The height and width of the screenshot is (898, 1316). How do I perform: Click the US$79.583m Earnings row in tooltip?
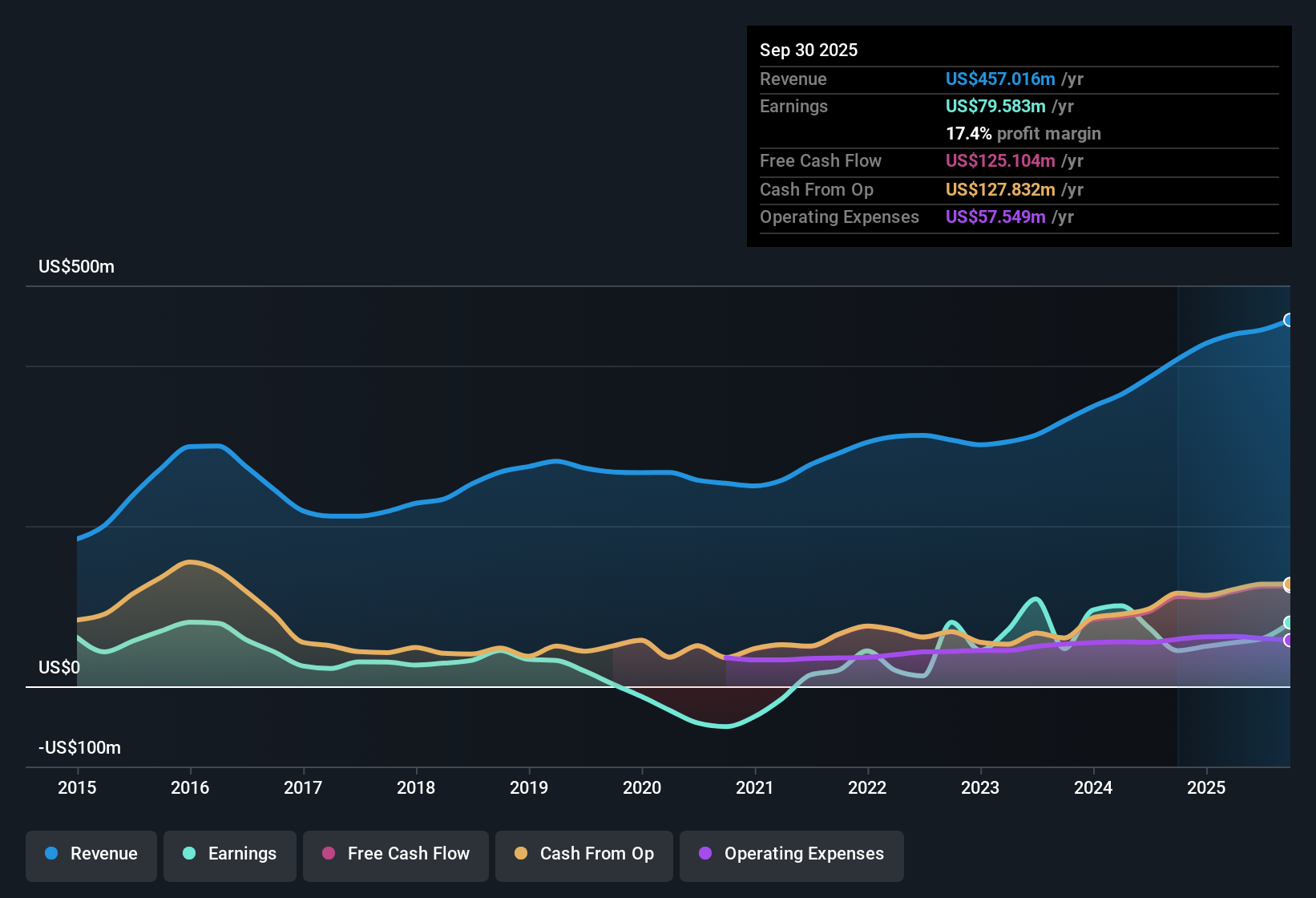(995, 106)
